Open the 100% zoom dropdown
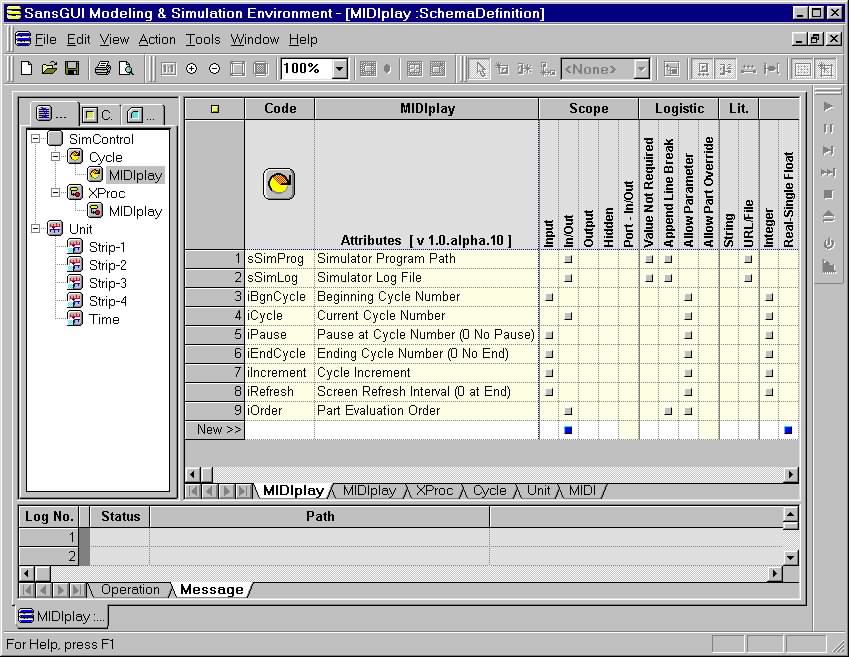 [x=339, y=69]
